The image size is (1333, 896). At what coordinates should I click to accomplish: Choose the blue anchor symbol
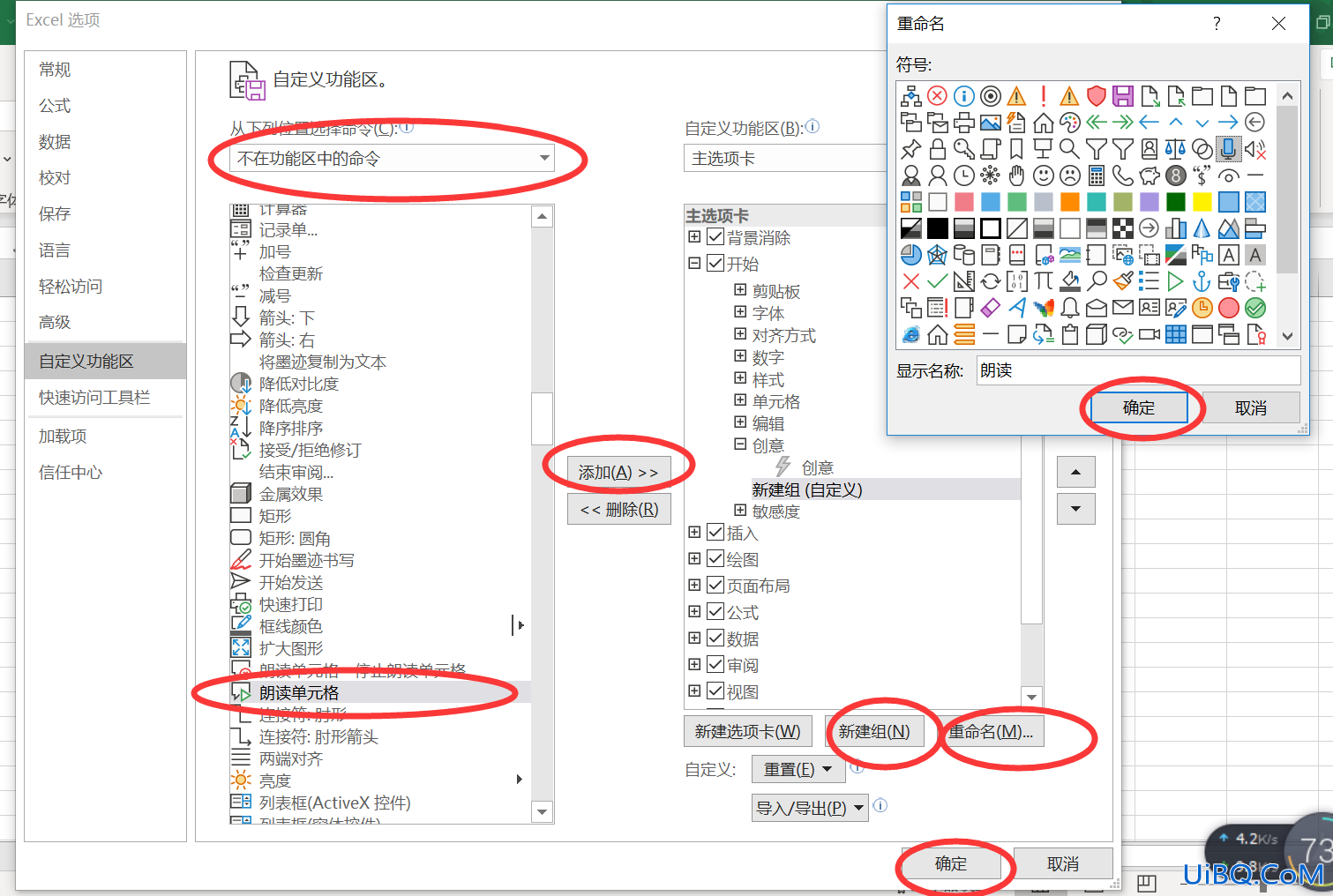point(1202,281)
